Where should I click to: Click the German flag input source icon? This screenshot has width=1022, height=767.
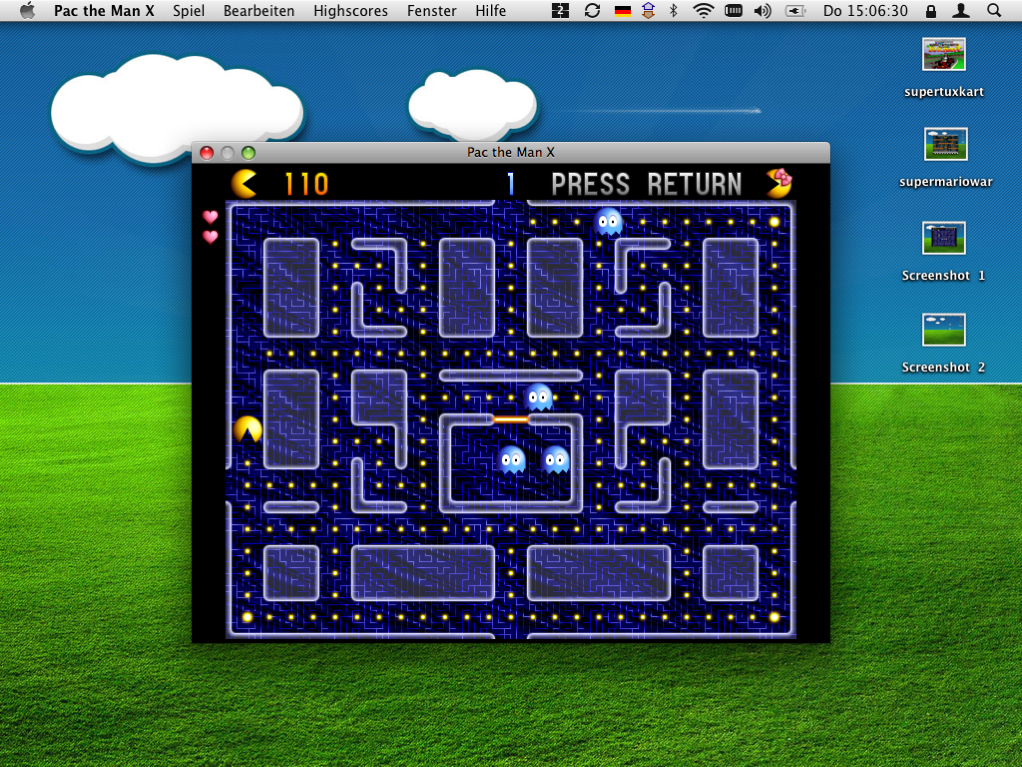coord(622,11)
